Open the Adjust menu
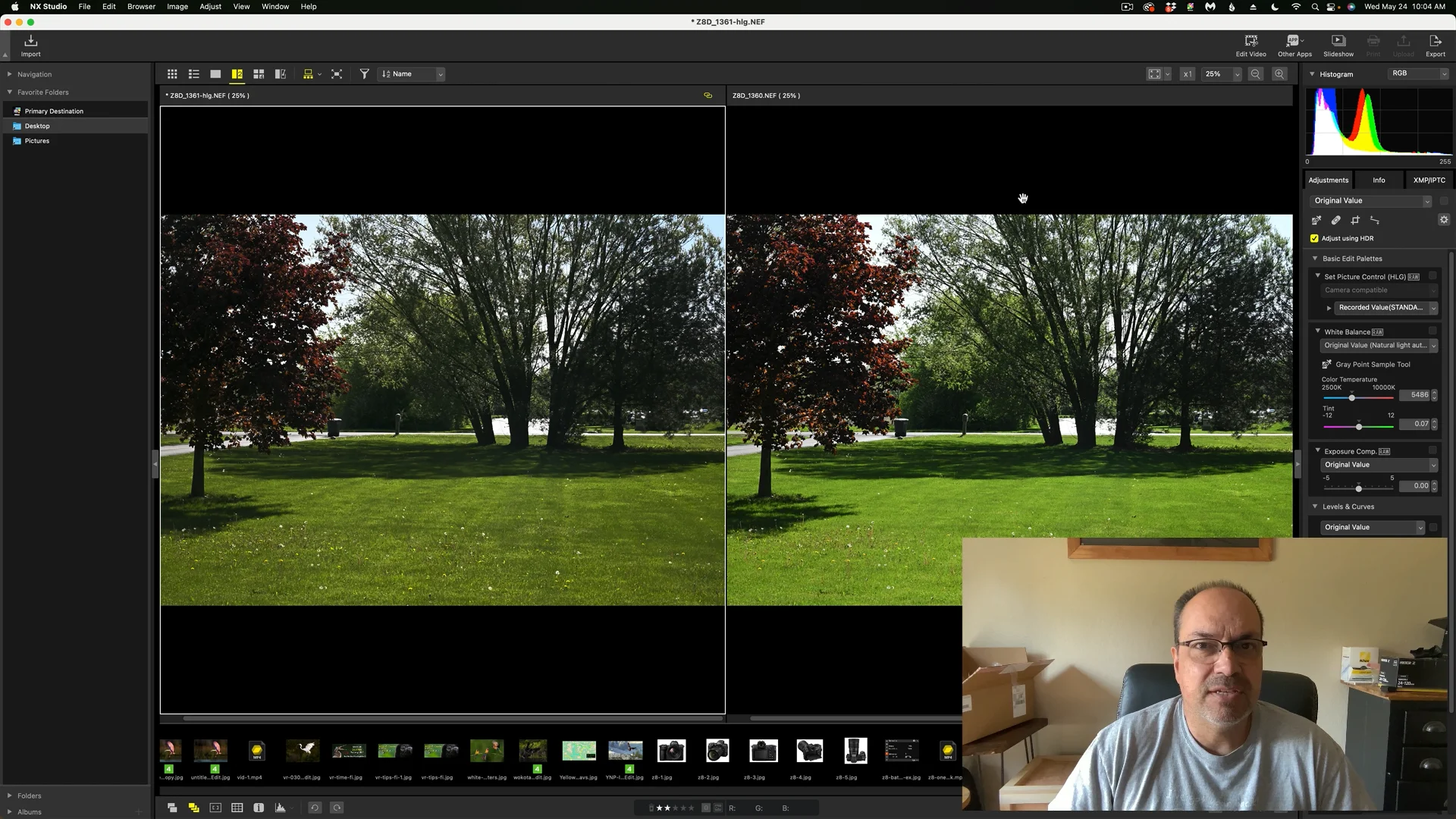Image resolution: width=1456 pixels, height=819 pixels. point(210,6)
